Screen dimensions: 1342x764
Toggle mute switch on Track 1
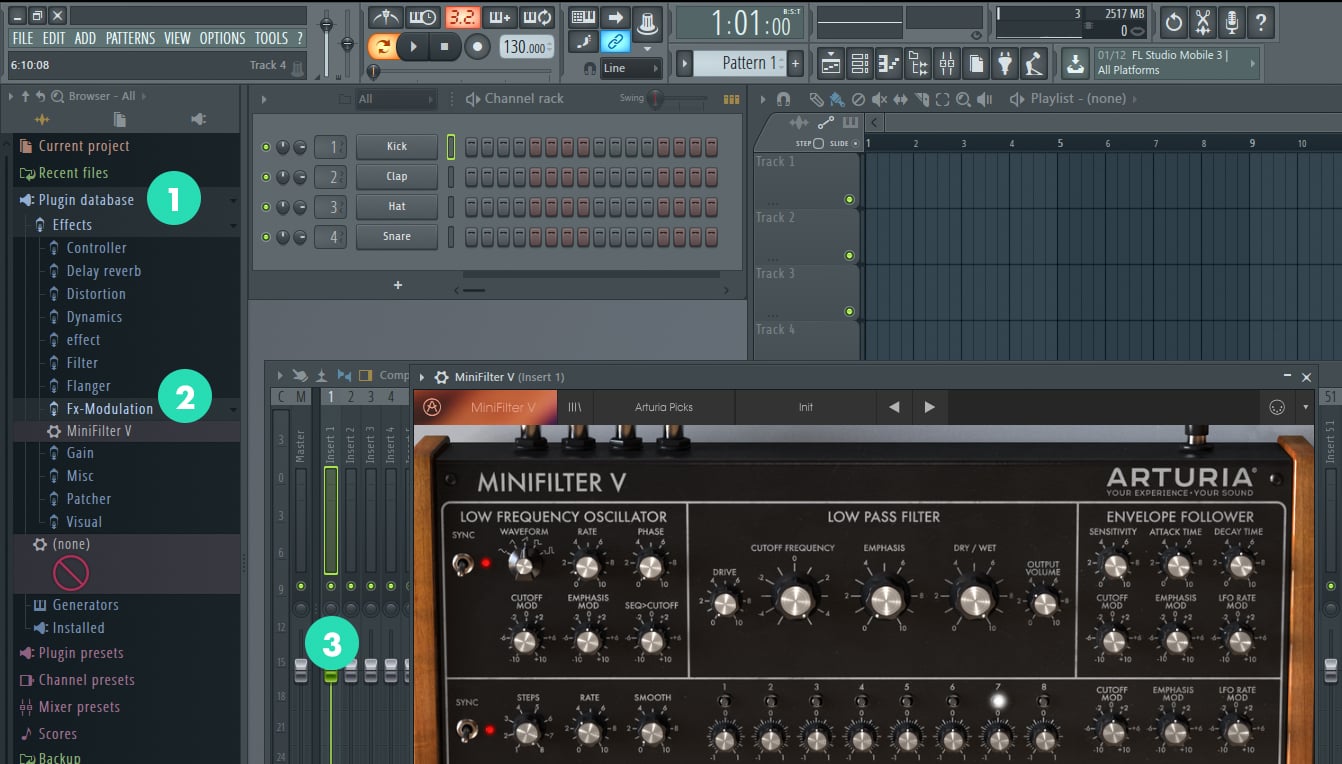point(850,199)
